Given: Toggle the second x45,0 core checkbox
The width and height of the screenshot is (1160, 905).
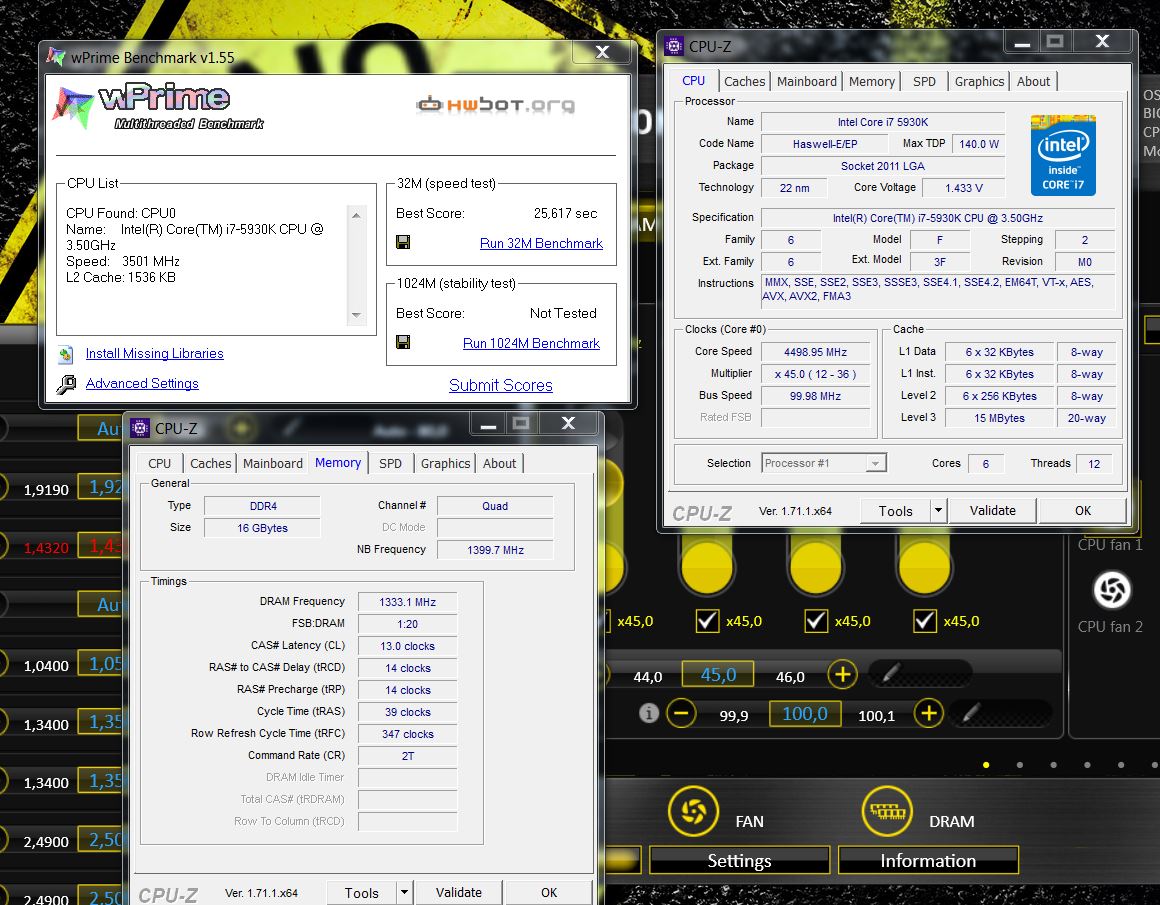Looking at the screenshot, I should coord(707,621).
